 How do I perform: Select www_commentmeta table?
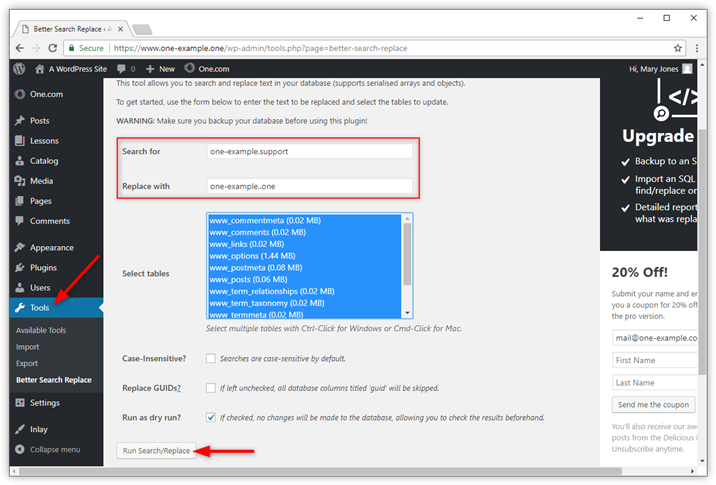(x=305, y=221)
